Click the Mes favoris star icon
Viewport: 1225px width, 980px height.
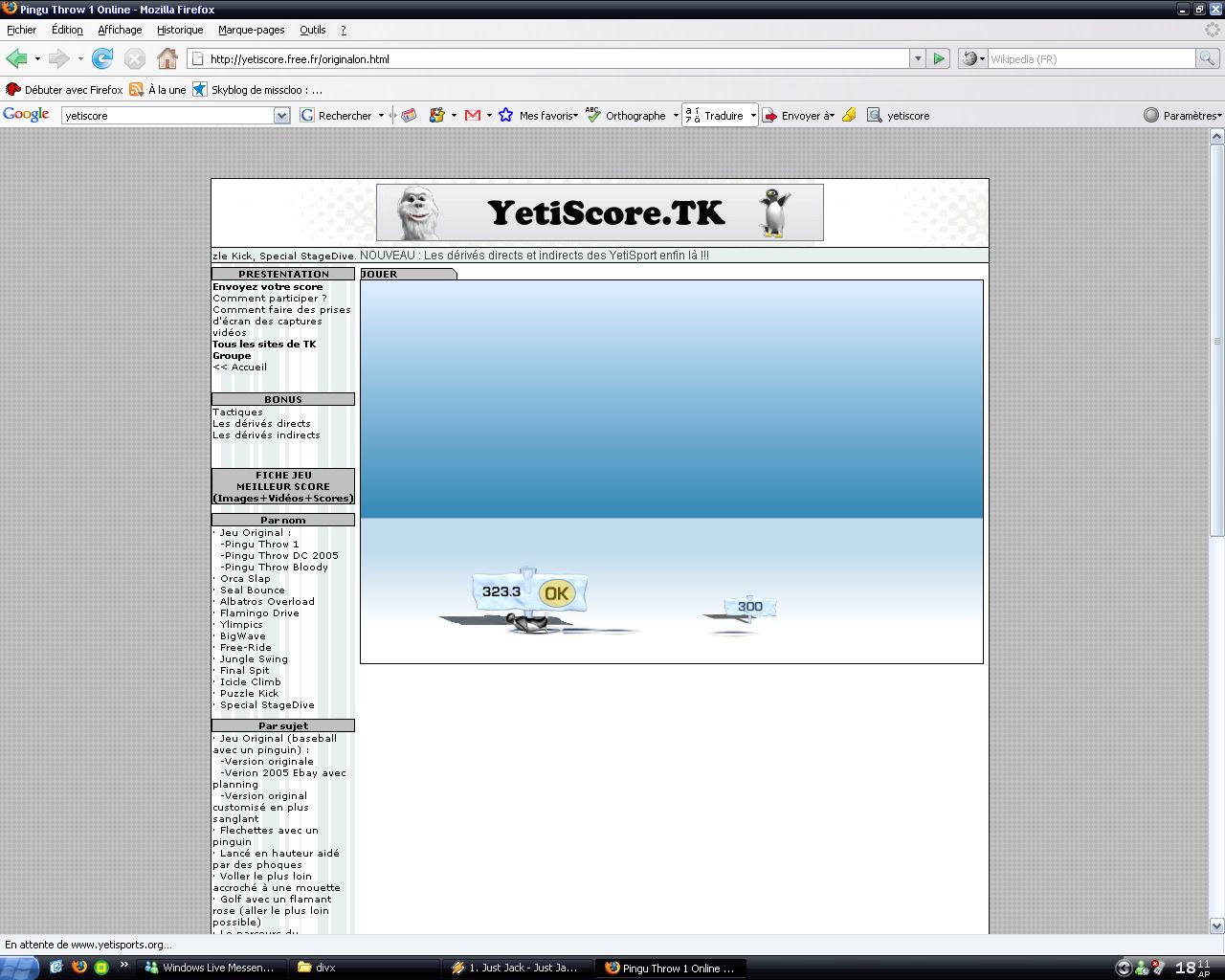click(x=505, y=115)
